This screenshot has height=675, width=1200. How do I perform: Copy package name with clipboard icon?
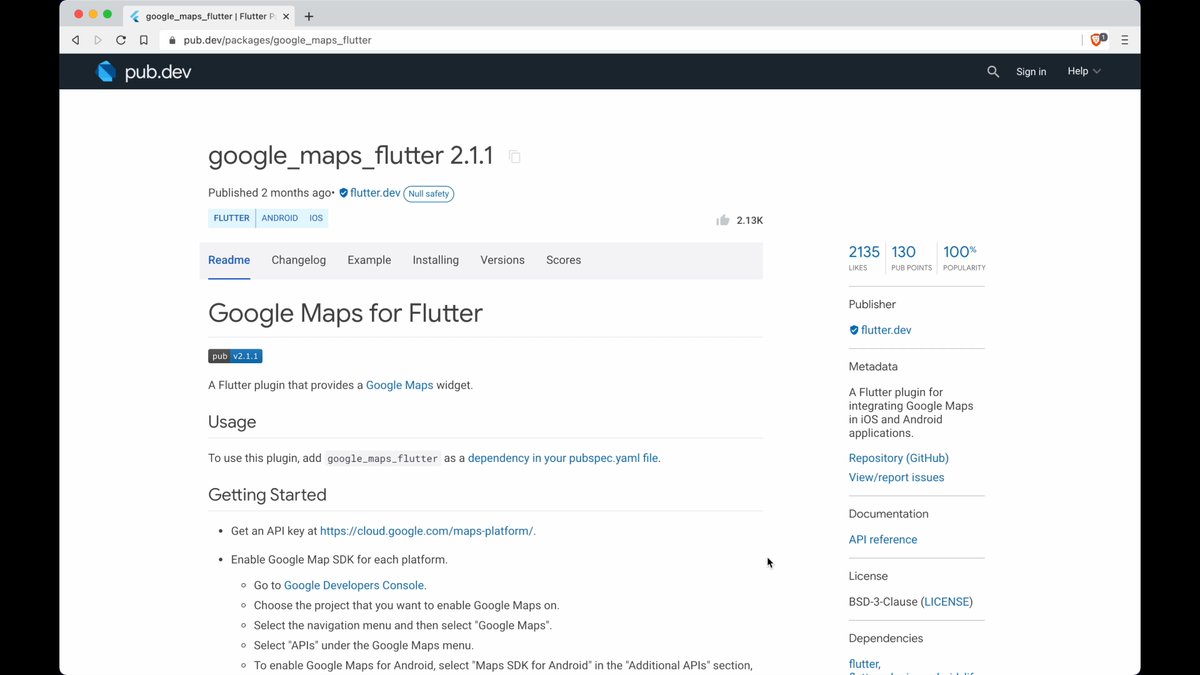(x=514, y=157)
